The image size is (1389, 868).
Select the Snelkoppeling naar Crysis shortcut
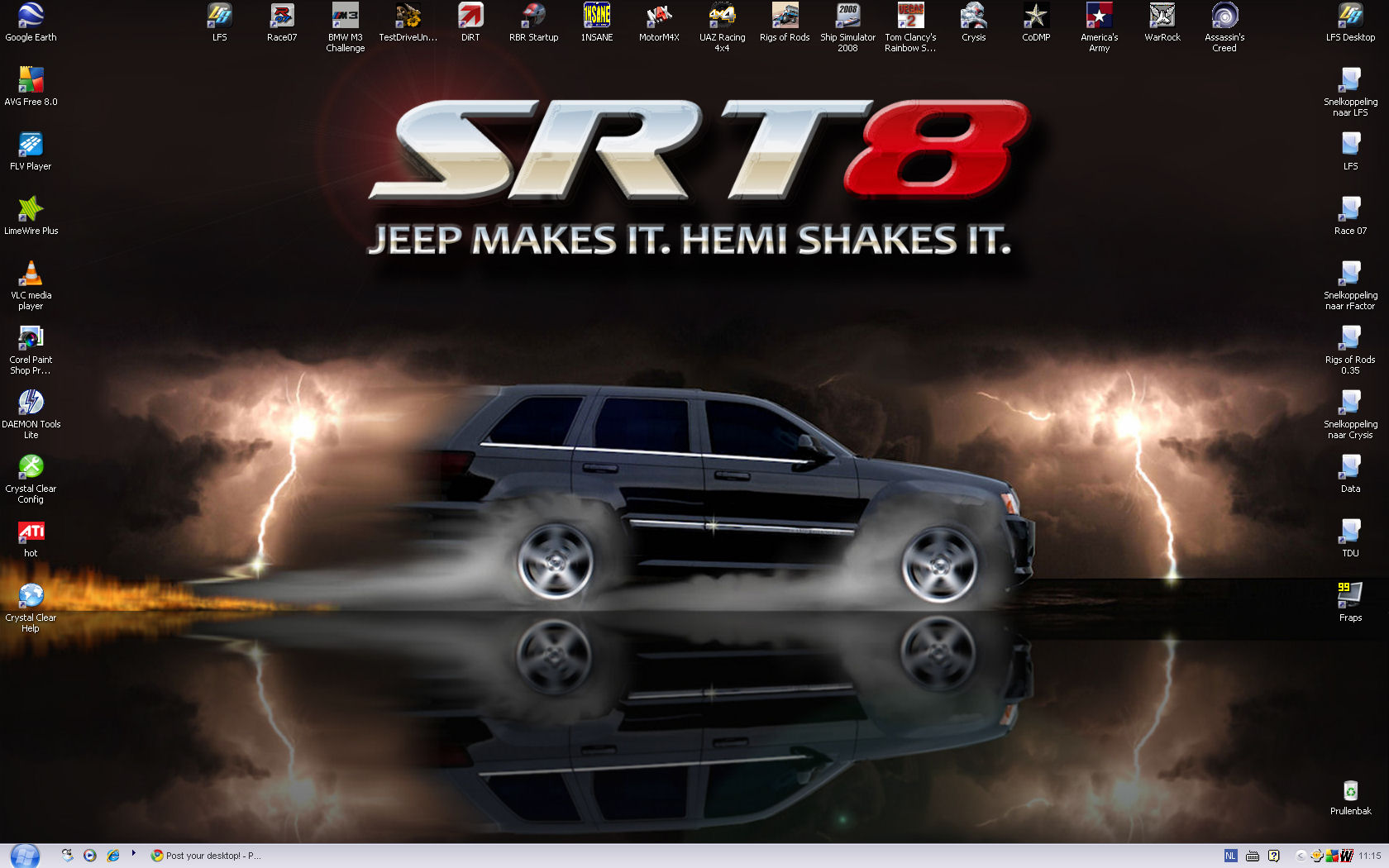click(x=1350, y=415)
